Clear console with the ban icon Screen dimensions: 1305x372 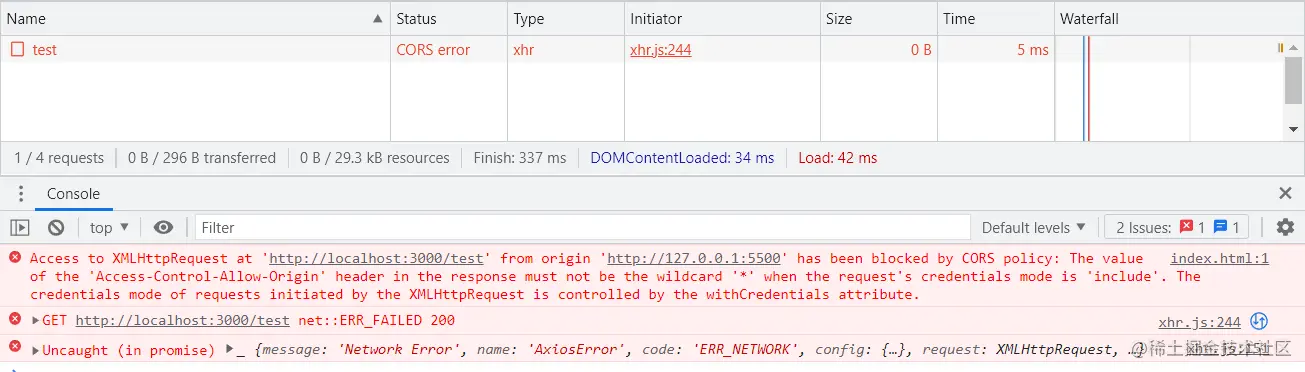pyautogui.click(x=56, y=227)
